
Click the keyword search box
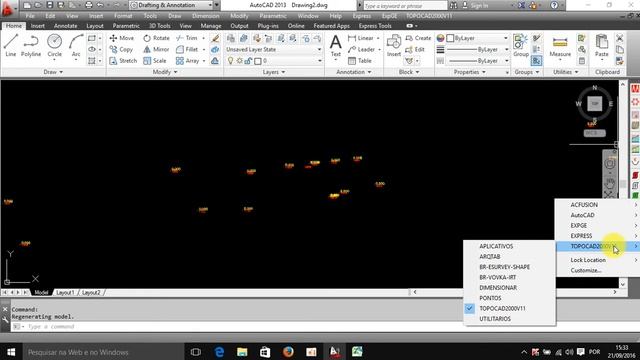(404, 6)
